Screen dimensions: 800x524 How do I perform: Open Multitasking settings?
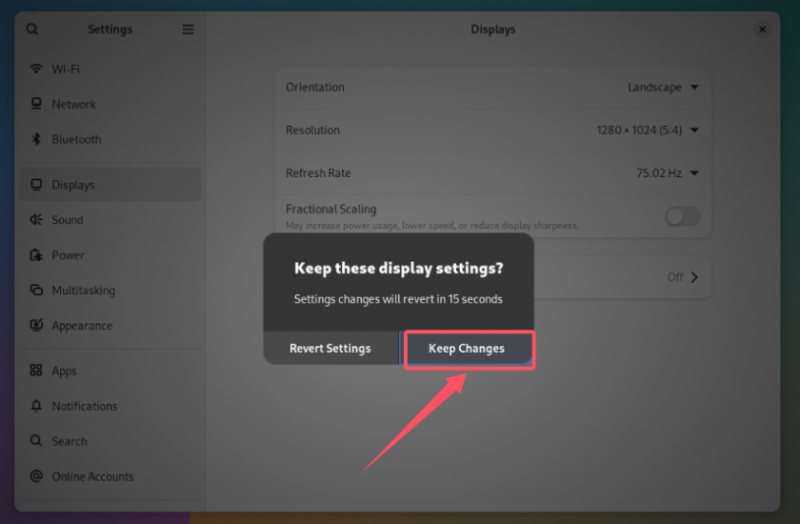point(110,290)
